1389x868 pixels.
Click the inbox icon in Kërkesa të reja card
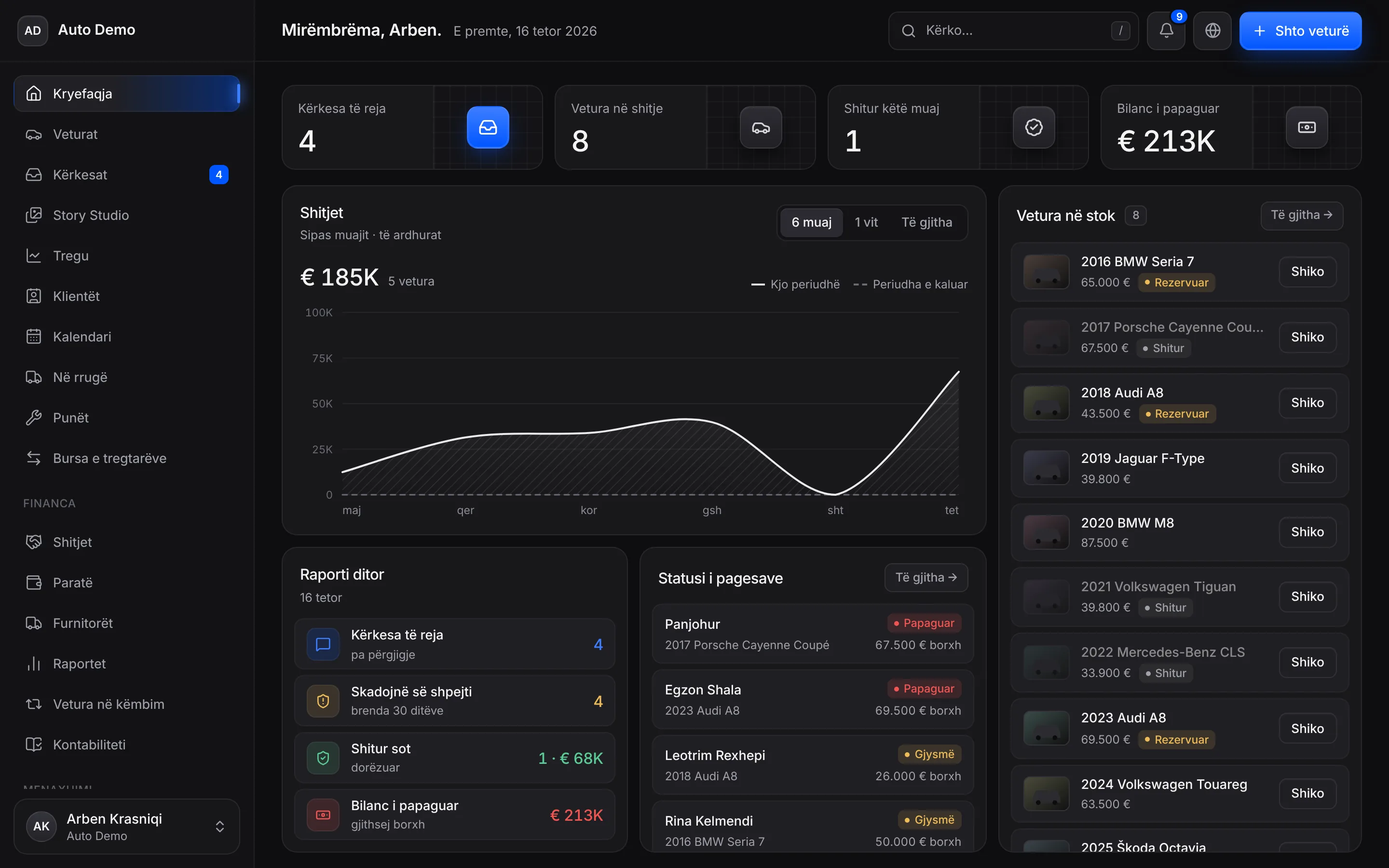pyautogui.click(x=488, y=127)
